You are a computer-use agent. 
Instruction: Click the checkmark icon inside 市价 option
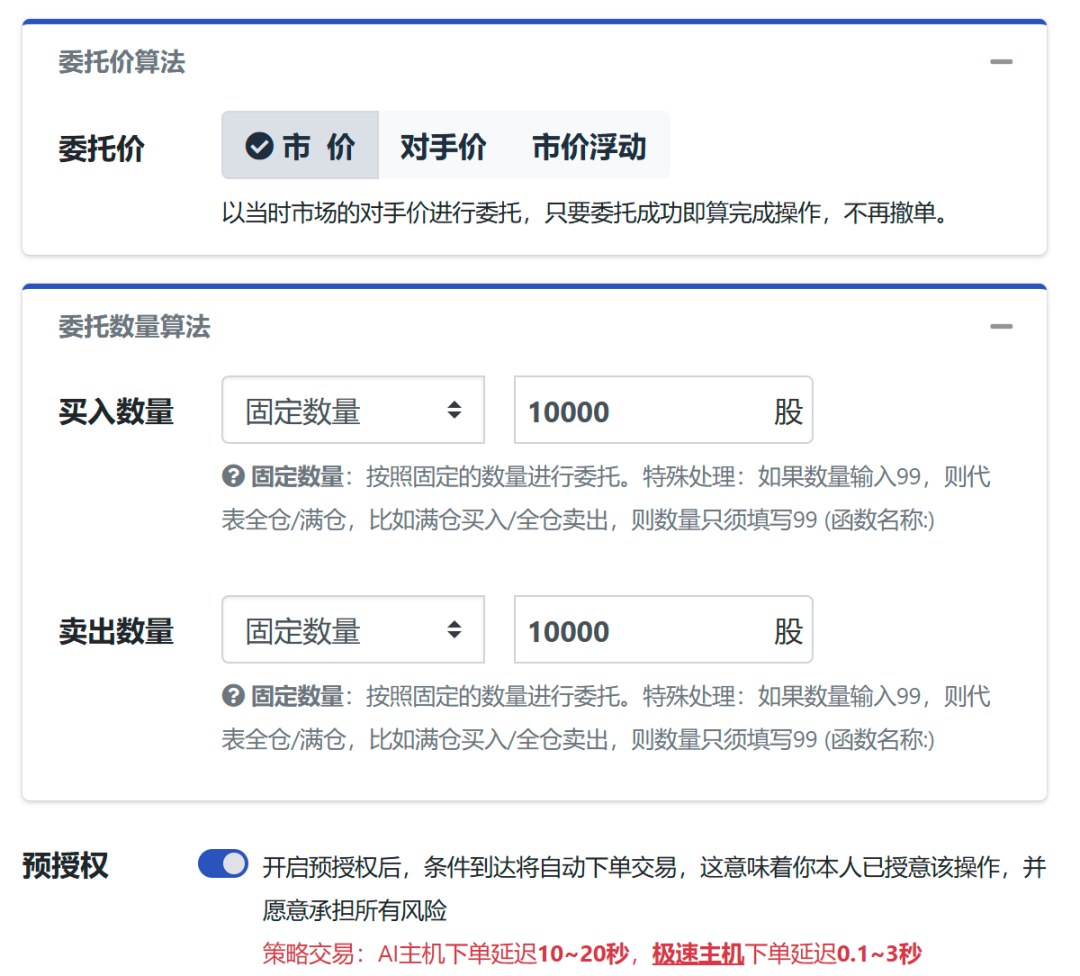pyautogui.click(x=259, y=147)
